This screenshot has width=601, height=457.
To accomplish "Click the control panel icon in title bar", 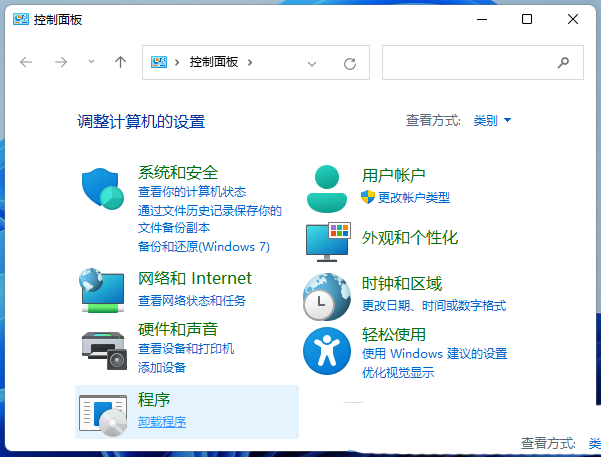I will pos(21,19).
